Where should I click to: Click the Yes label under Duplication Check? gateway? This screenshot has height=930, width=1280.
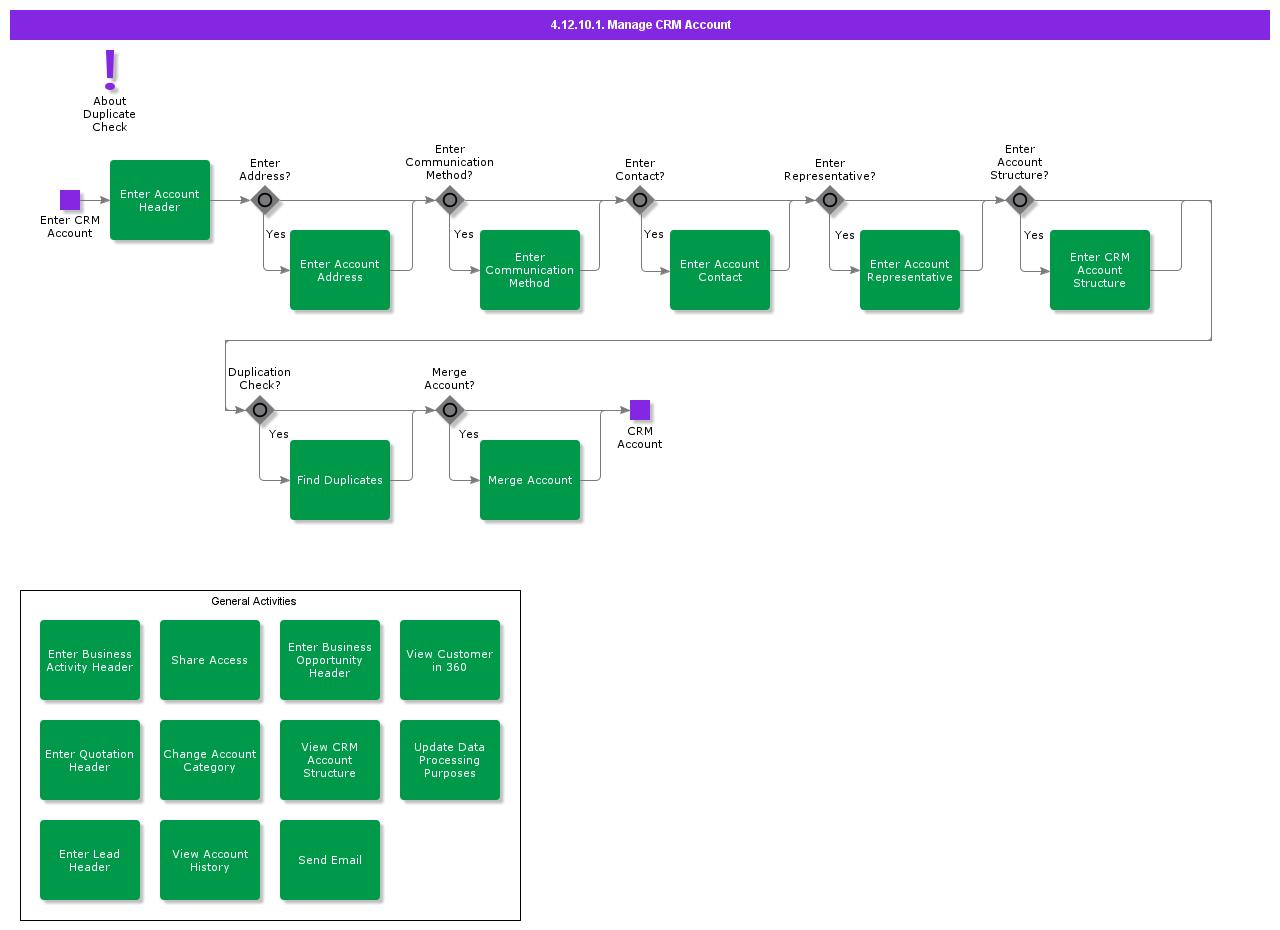[279, 434]
